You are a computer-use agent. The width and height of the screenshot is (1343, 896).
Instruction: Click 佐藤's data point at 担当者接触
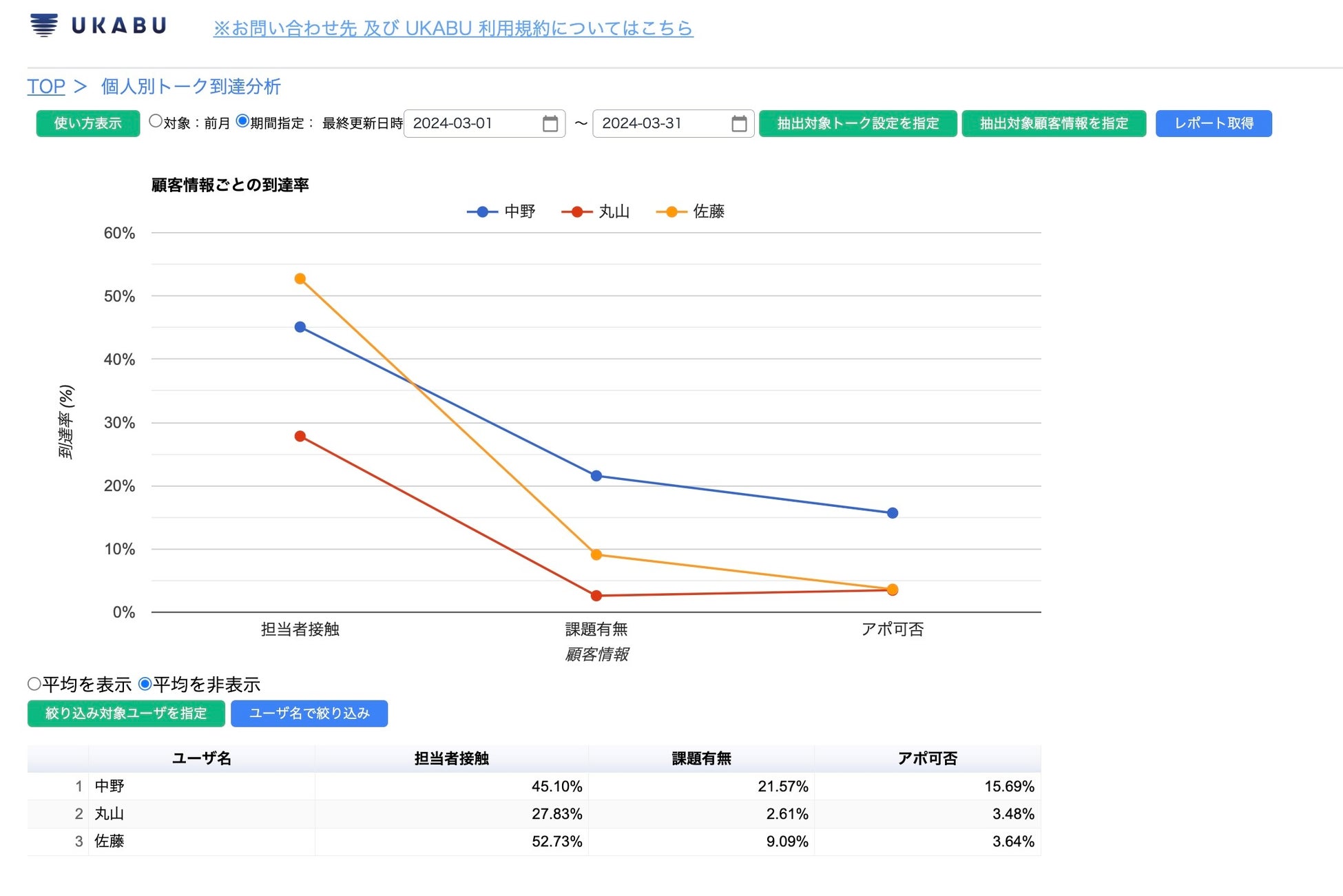click(300, 279)
